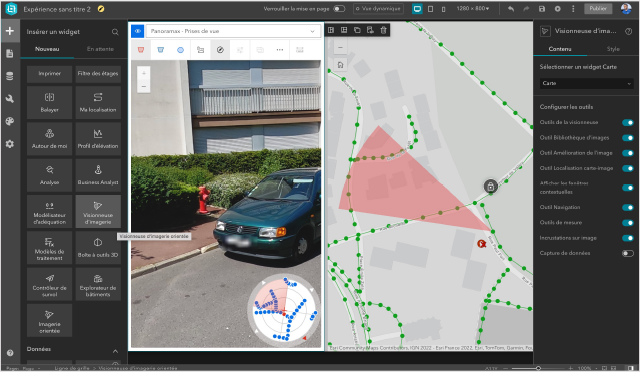Zoom in the oriented image viewer
The width and height of the screenshot is (640, 372).
pos(144,74)
